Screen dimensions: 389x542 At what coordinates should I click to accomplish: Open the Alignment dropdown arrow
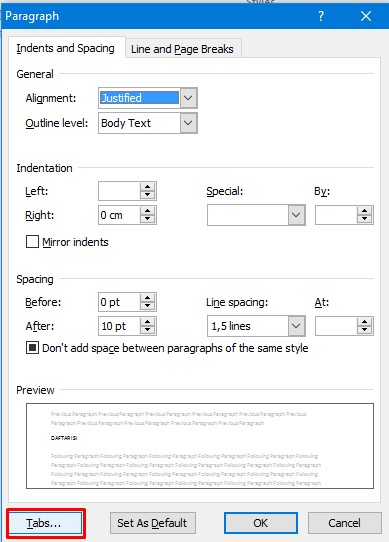pyautogui.click(x=188, y=98)
